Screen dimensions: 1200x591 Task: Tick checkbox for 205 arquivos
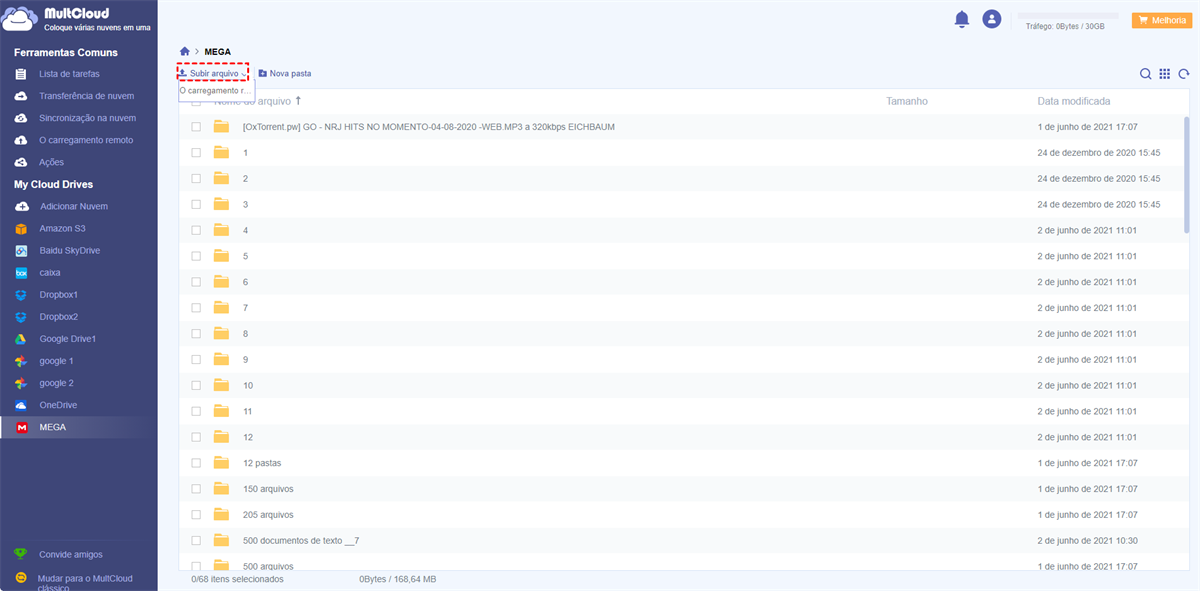coord(196,515)
